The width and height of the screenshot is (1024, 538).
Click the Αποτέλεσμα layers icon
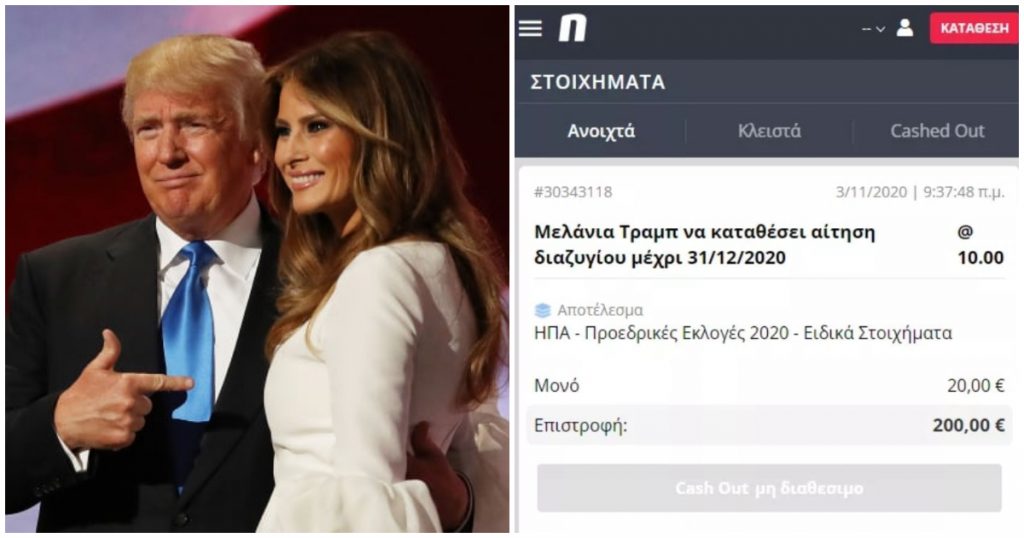(543, 310)
